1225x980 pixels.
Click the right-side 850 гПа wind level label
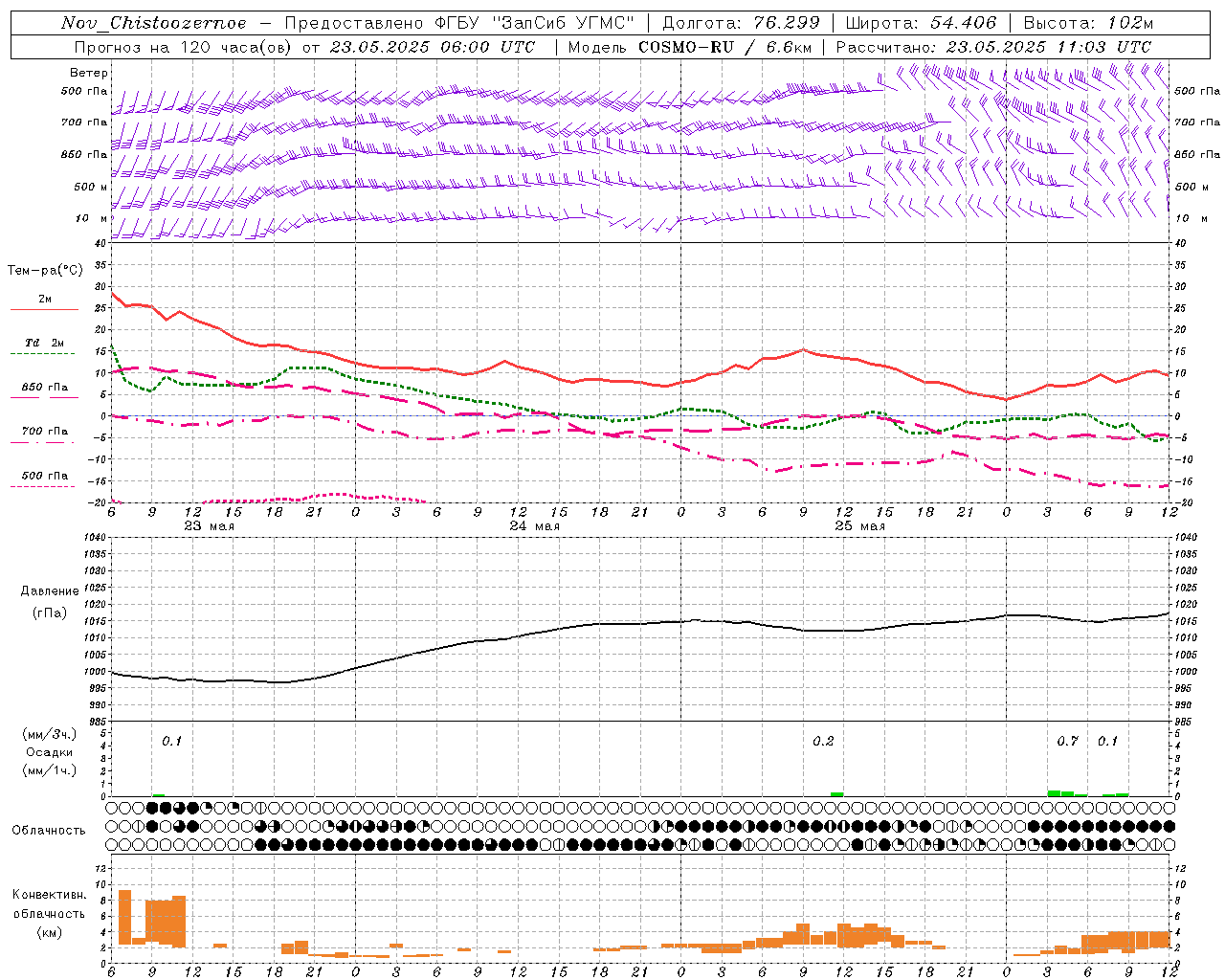[x=1197, y=154]
